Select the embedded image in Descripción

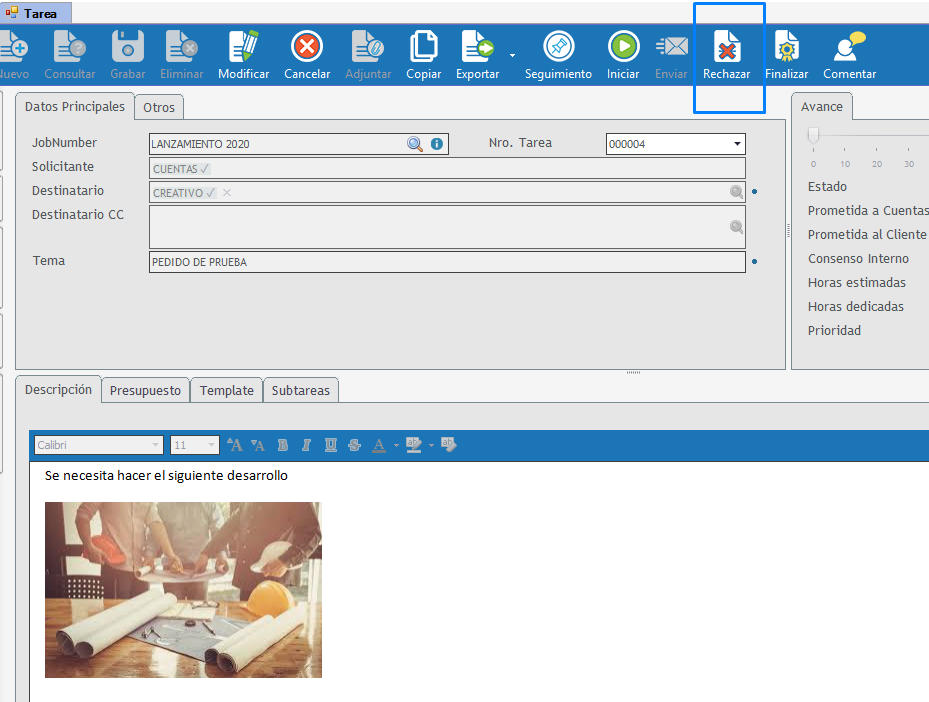point(183,590)
